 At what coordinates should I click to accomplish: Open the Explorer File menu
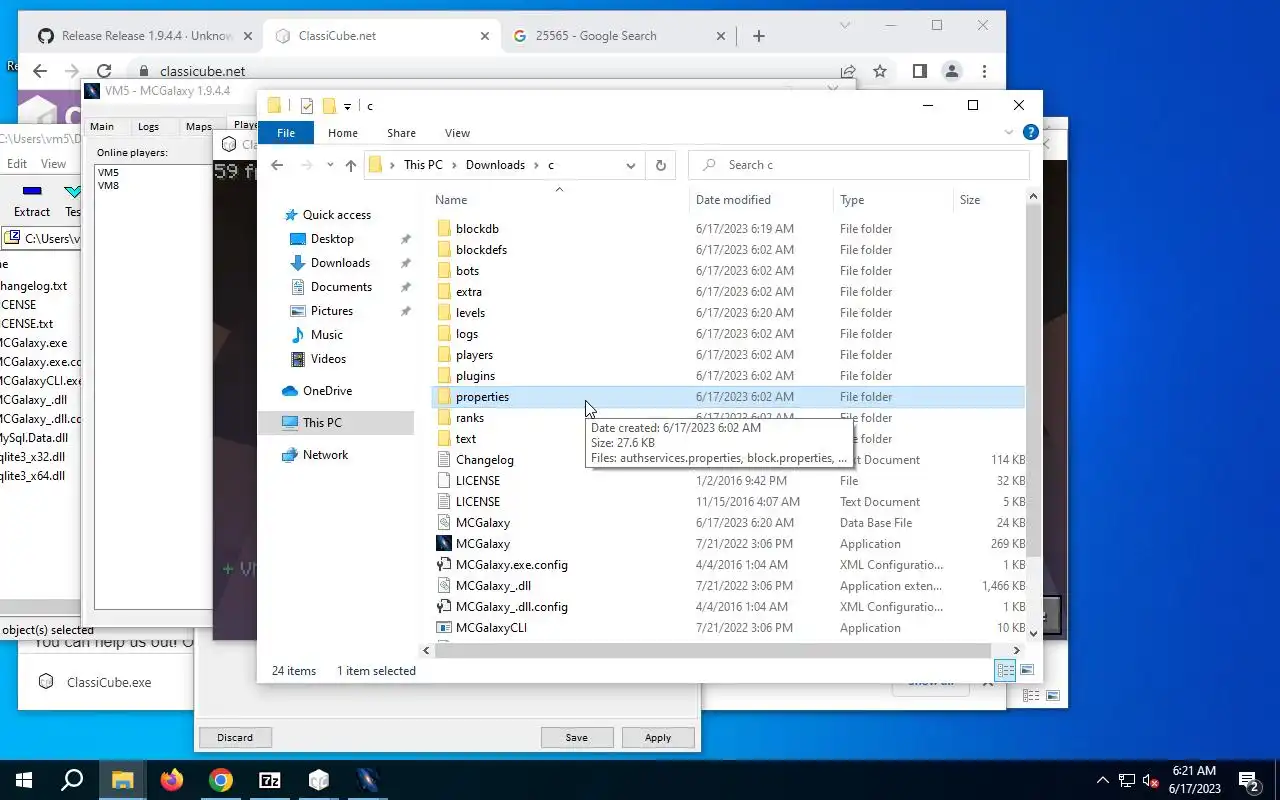[286, 133]
